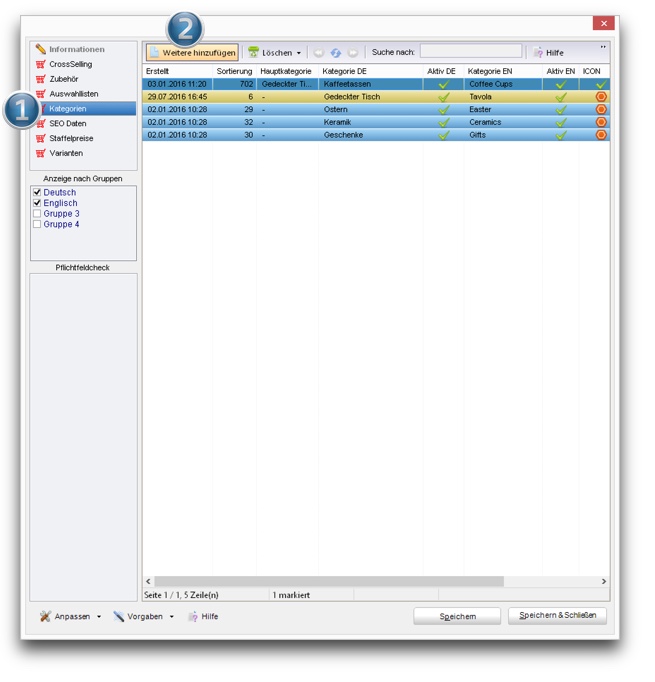Screen dimensions: 655x682
Task: Click the pencil icon beside Informationen
Action: [40, 49]
